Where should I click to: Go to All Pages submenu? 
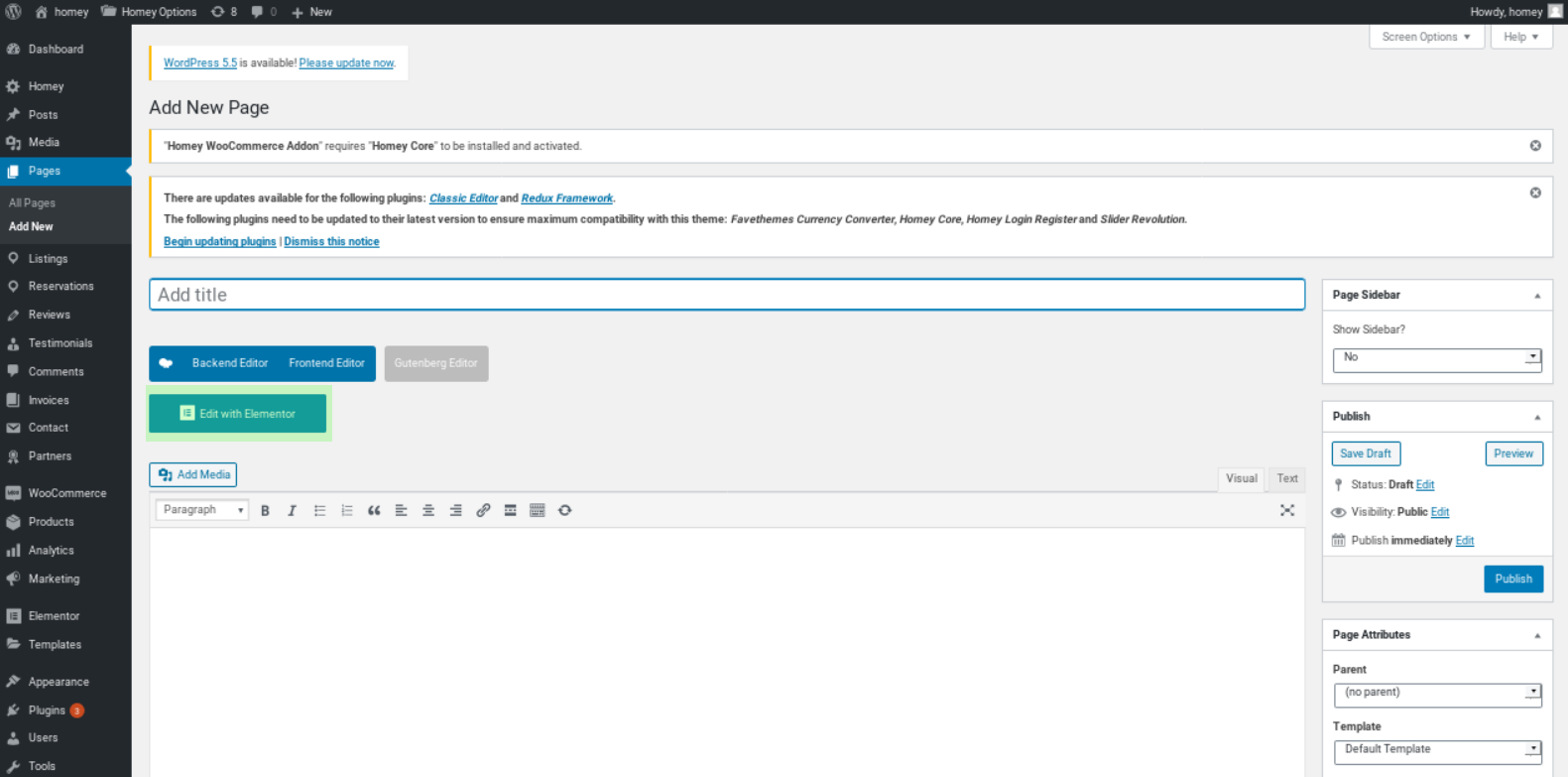pos(32,202)
